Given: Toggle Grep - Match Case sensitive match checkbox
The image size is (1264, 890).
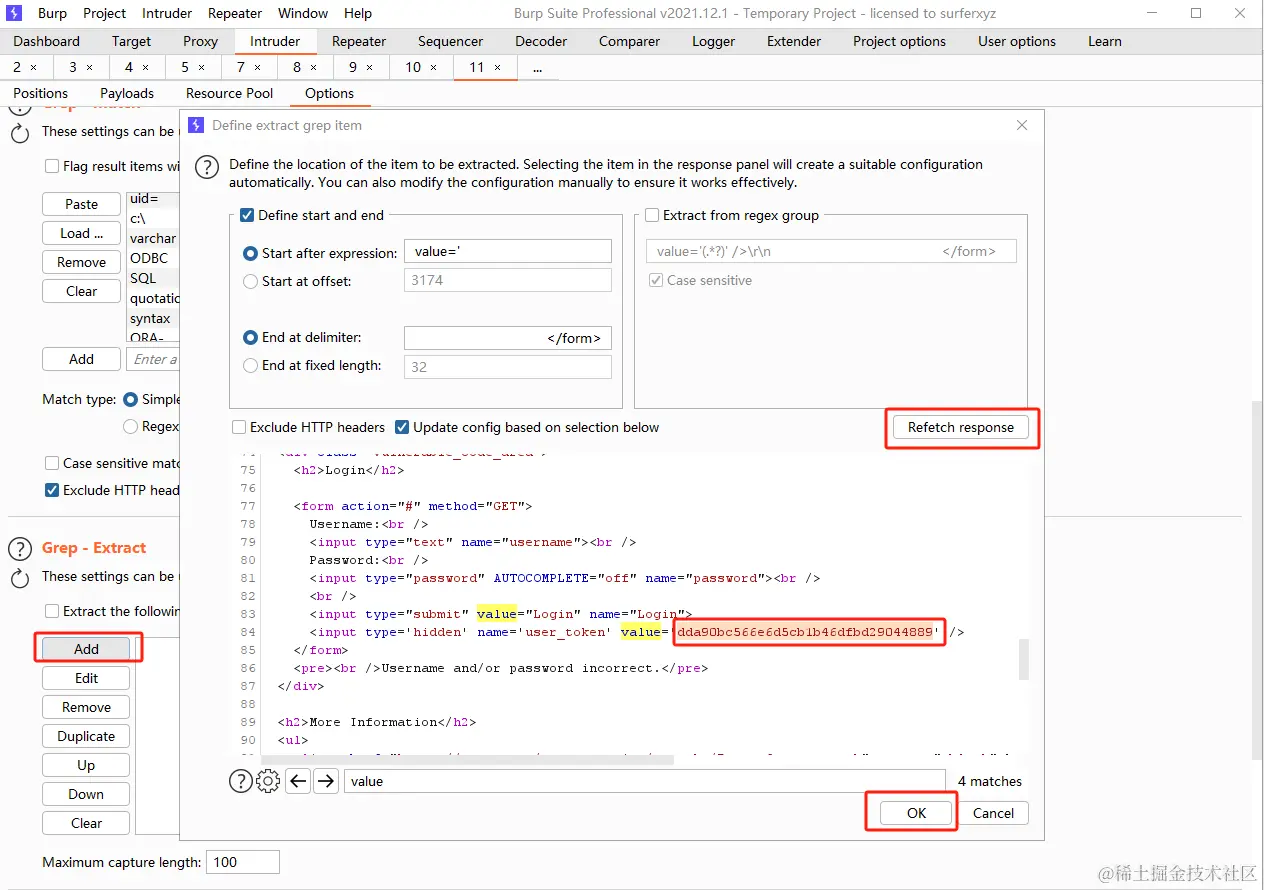Looking at the screenshot, I should (x=52, y=463).
